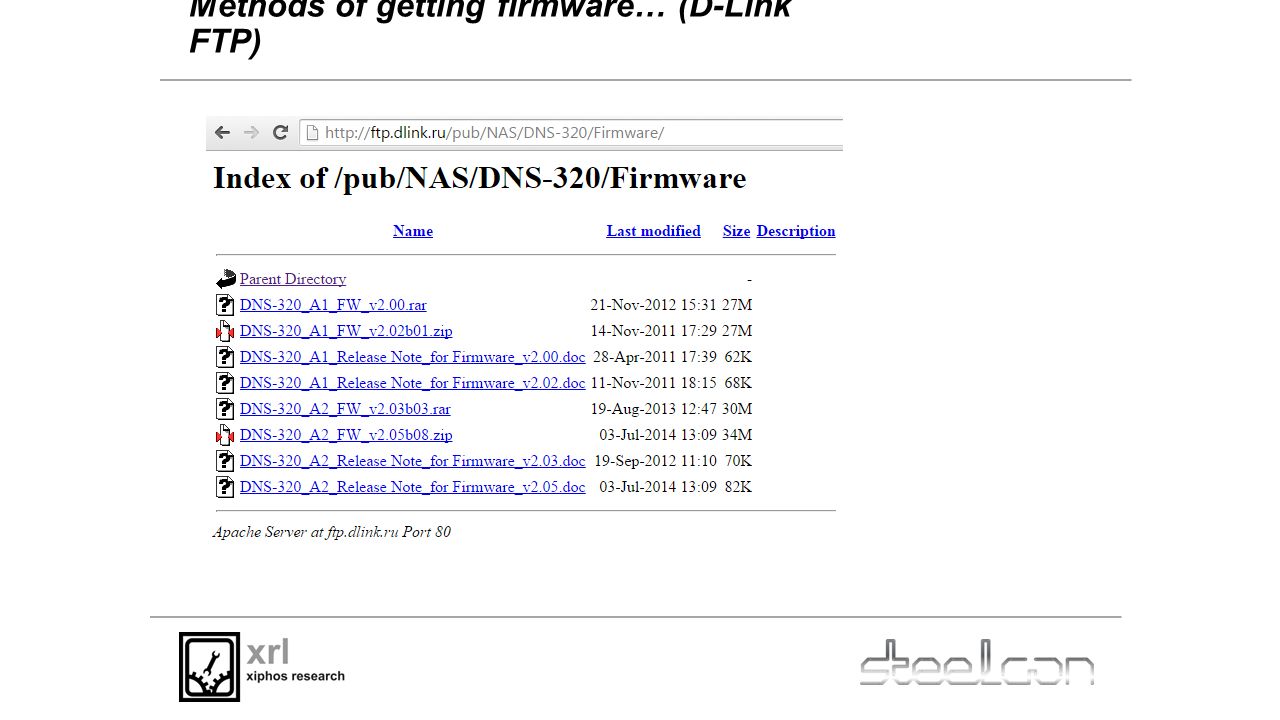Image resolution: width=1280 pixels, height=720 pixels.
Task: Sort listing by Name column
Action: pos(413,231)
